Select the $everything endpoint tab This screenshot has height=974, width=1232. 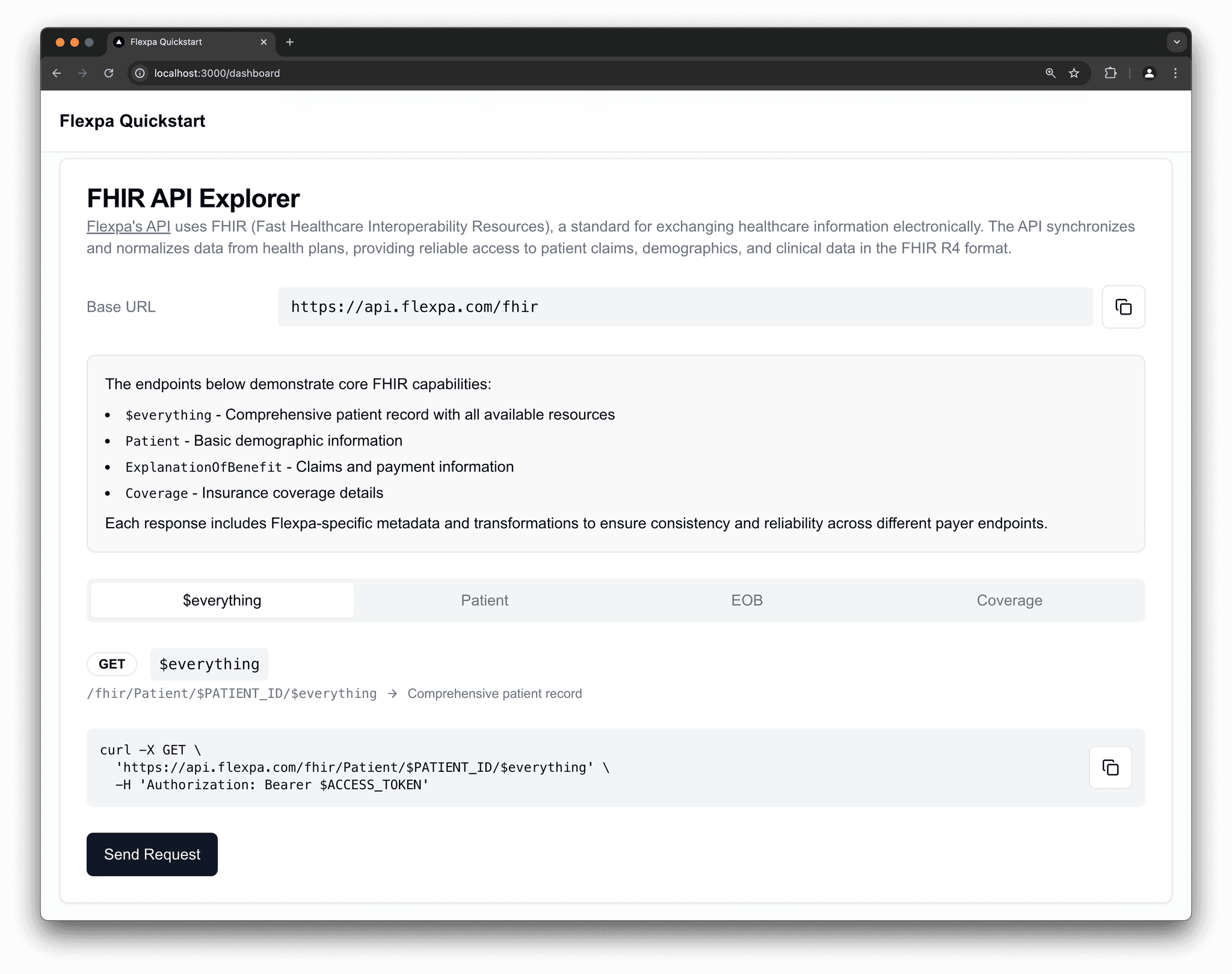click(x=222, y=600)
